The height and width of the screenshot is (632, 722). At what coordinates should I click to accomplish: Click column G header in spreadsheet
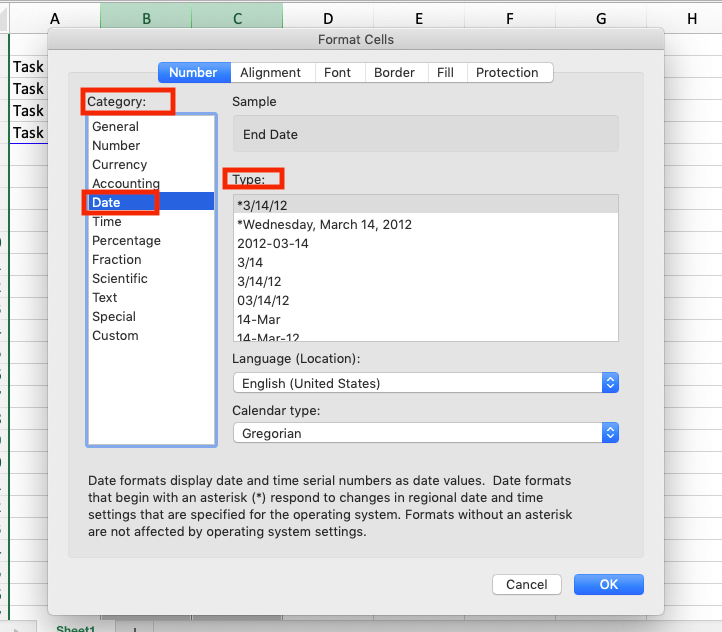pyautogui.click(x=601, y=17)
